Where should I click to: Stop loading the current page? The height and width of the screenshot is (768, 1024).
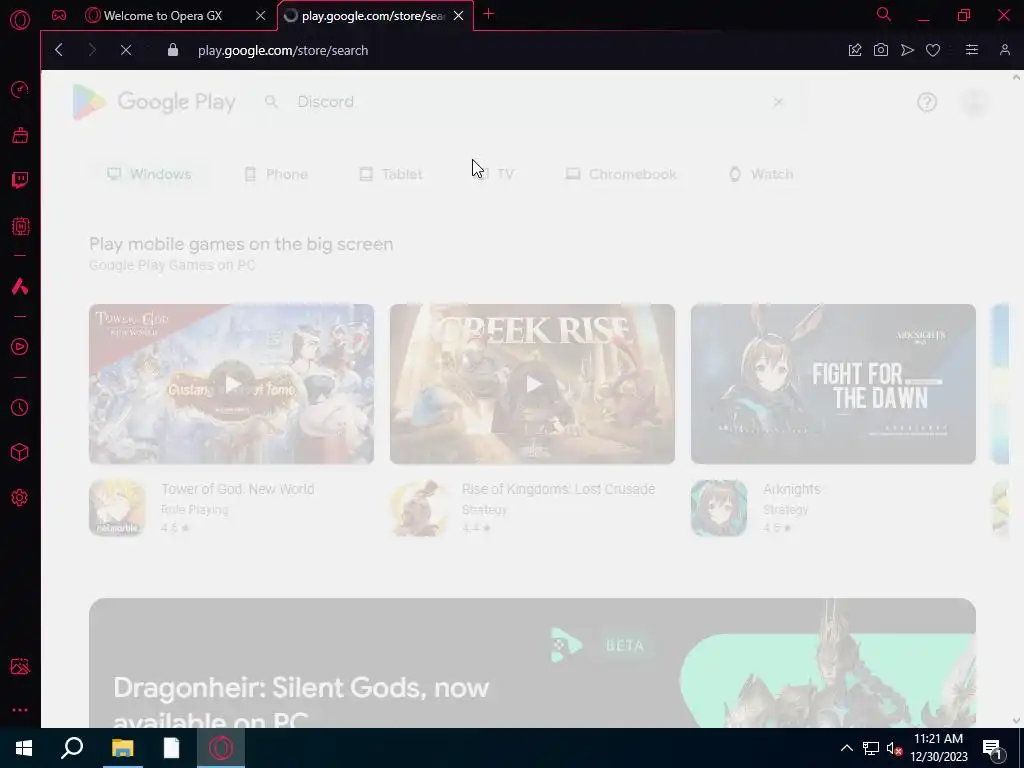(x=126, y=50)
